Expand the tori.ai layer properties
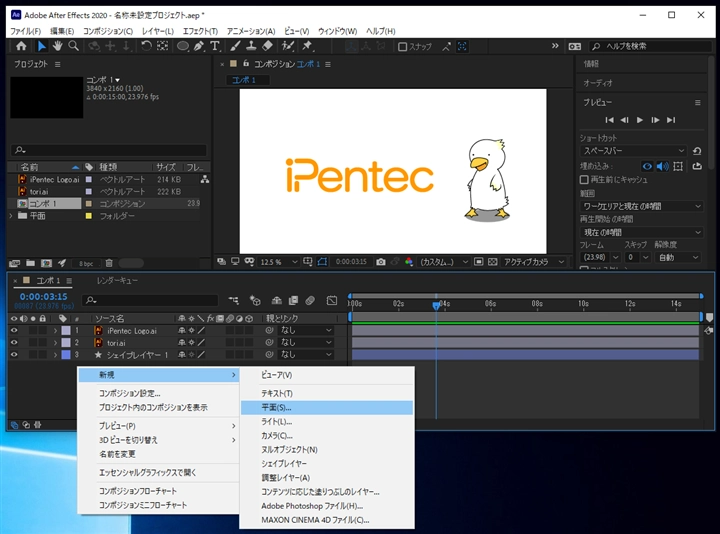Viewport: 720px width, 534px height. 54,342
